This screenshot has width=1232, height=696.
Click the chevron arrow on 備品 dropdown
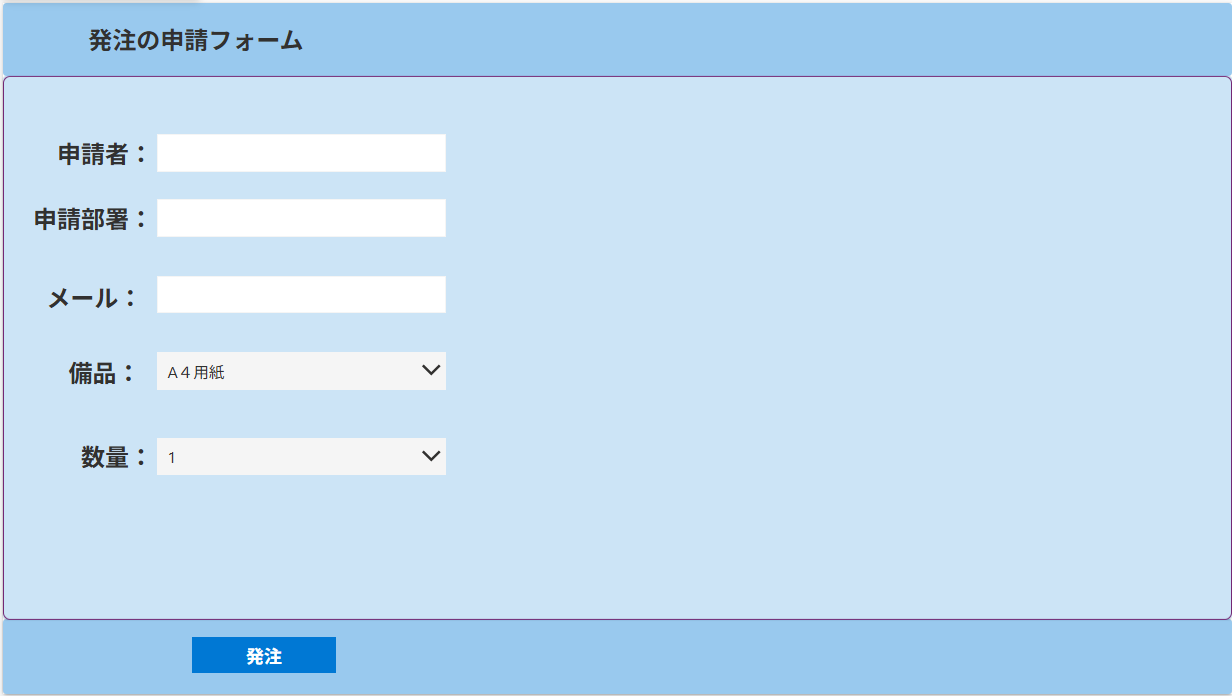pyautogui.click(x=431, y=371)
